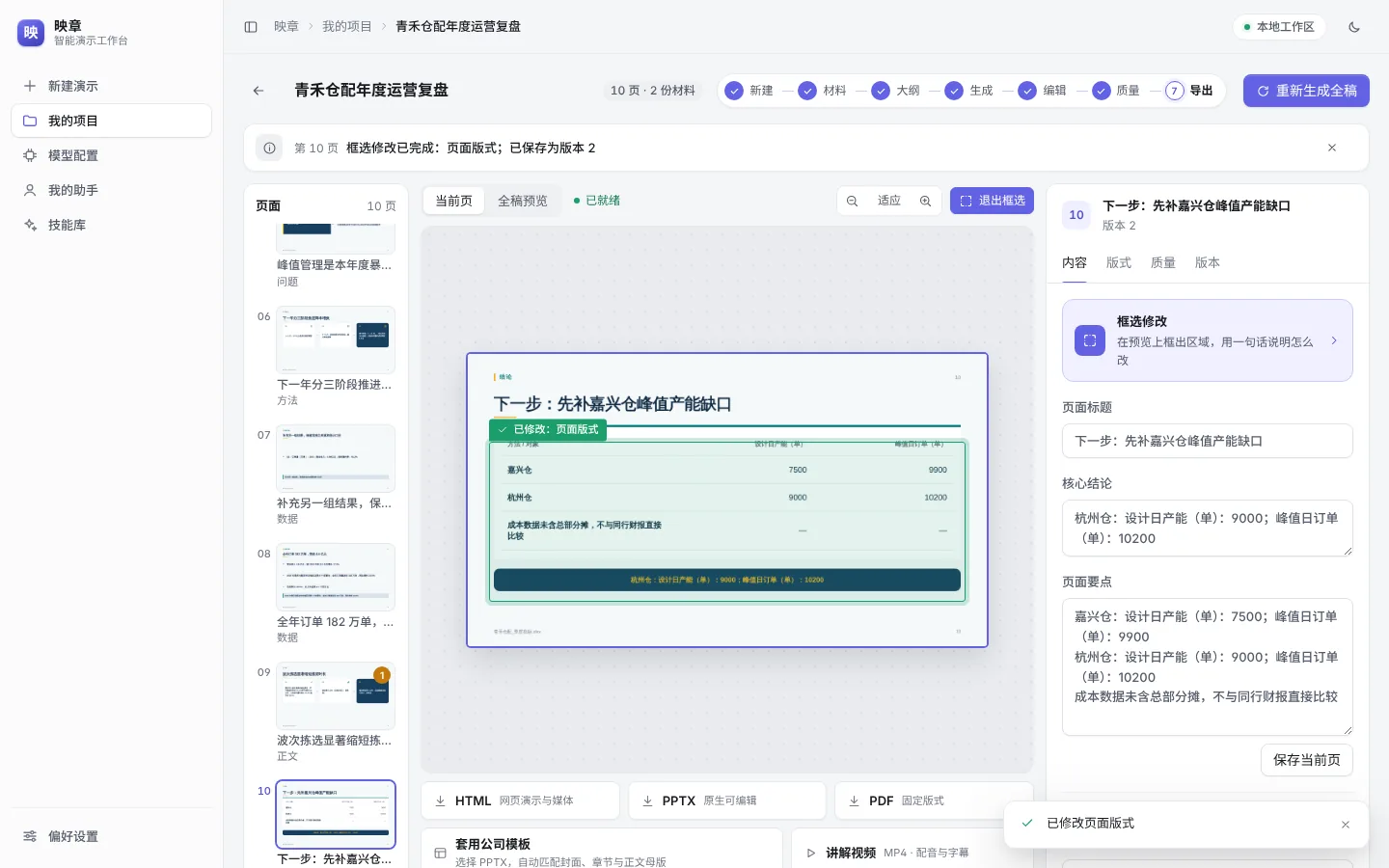This screenshot has width=1389, height=868.
Task: Open 新建演示 in the sidebar
Action: pos(112,86)
